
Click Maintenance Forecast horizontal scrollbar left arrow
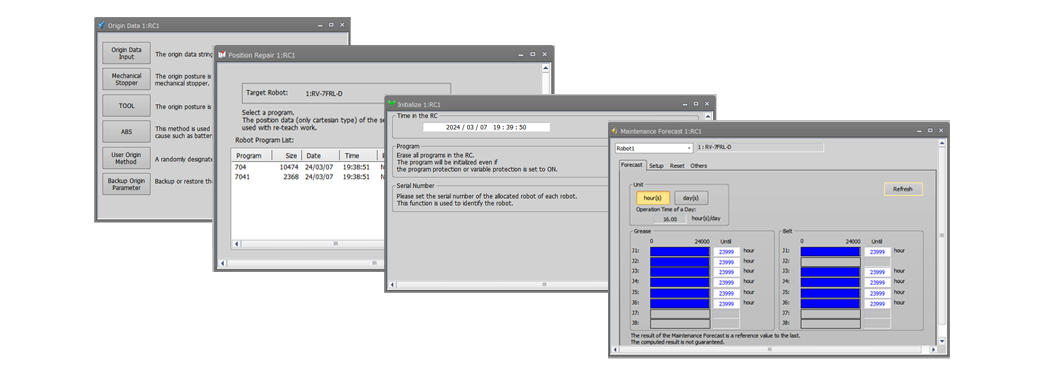615,350
